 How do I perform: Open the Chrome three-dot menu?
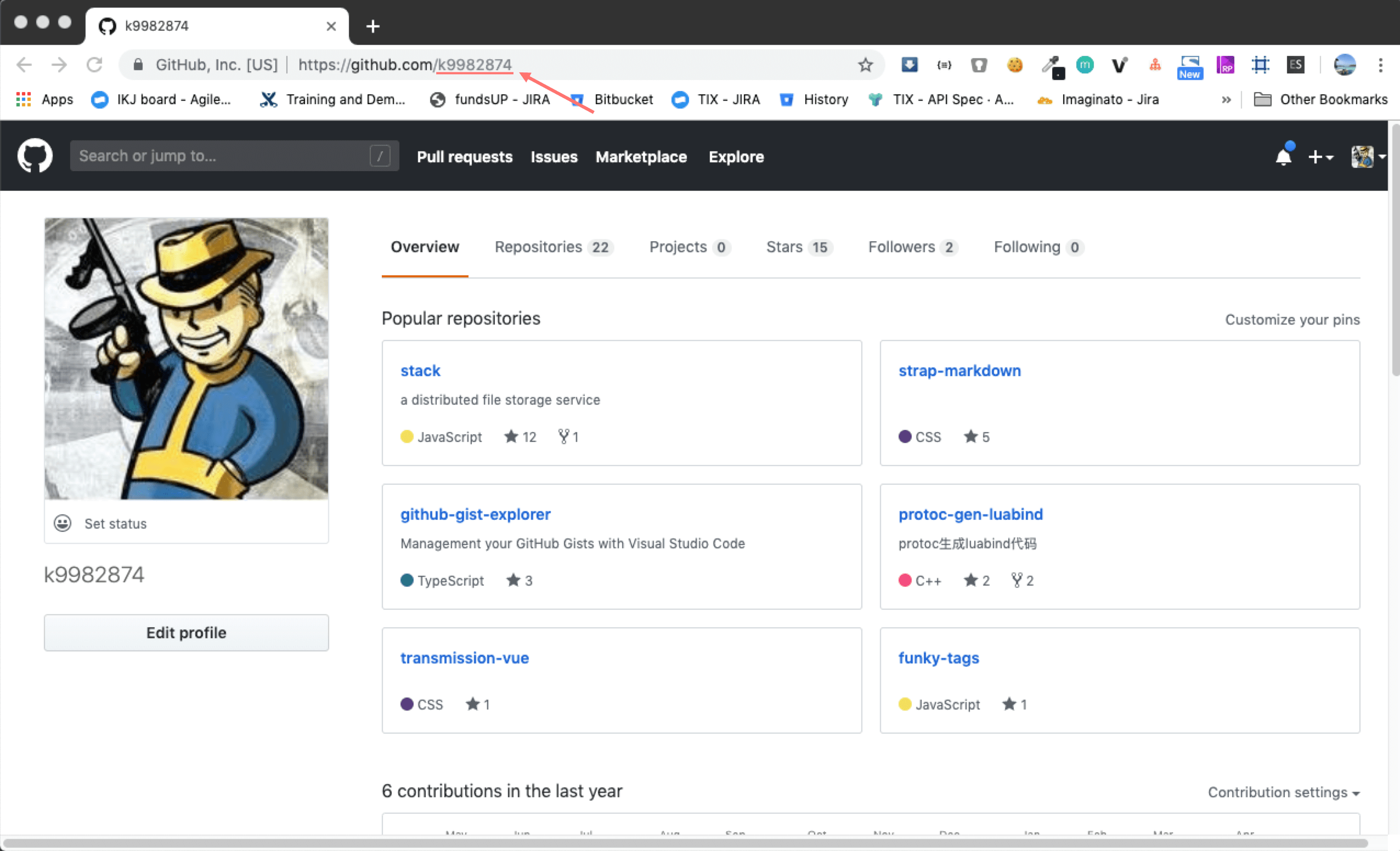point(1380,65)
